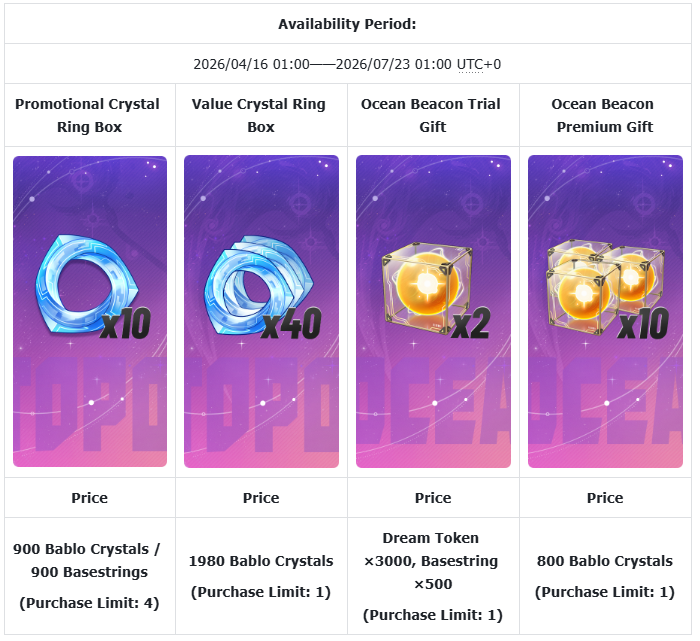
Task: Click the 800 Bablo Crystals price text
Action: (x=605, y=561)
